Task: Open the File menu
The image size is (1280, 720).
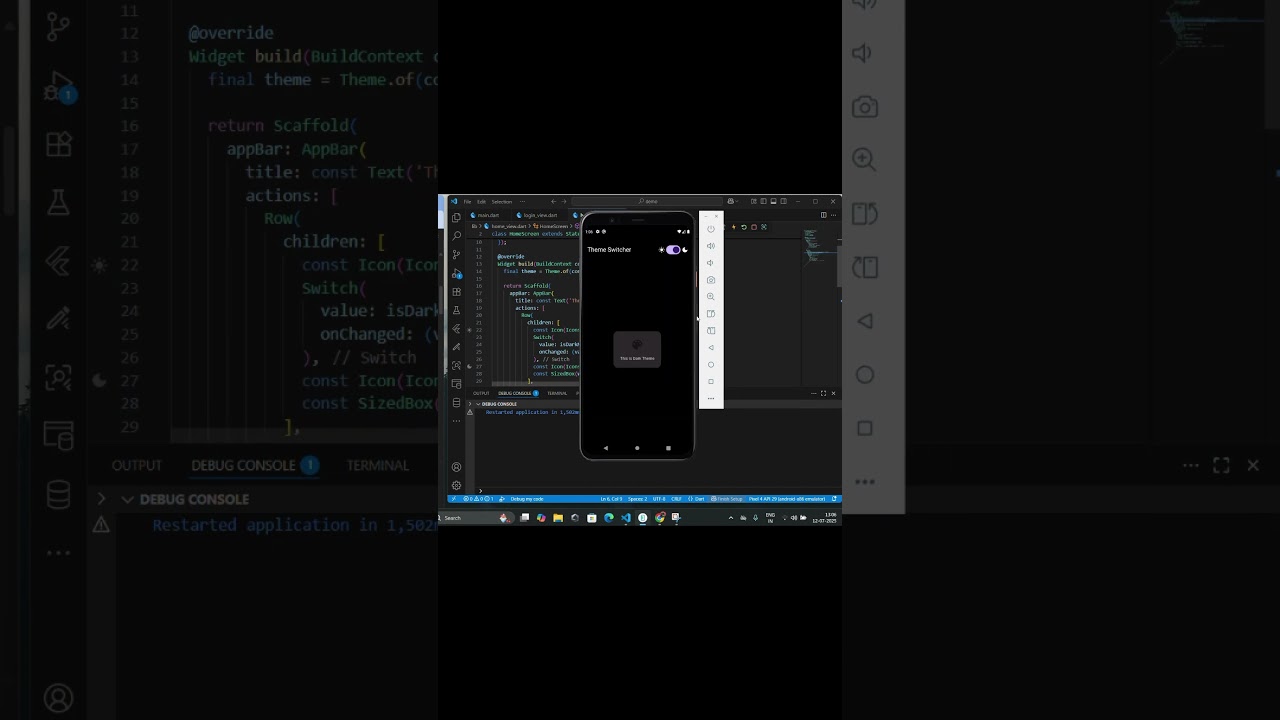Action: pyautogui.click(x=467, y=201)
